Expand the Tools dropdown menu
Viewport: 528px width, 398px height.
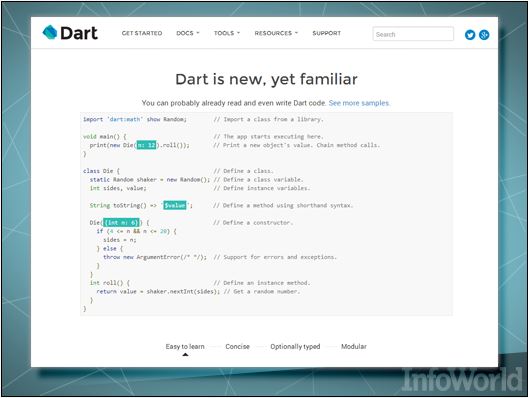click(x=227, y=33)
